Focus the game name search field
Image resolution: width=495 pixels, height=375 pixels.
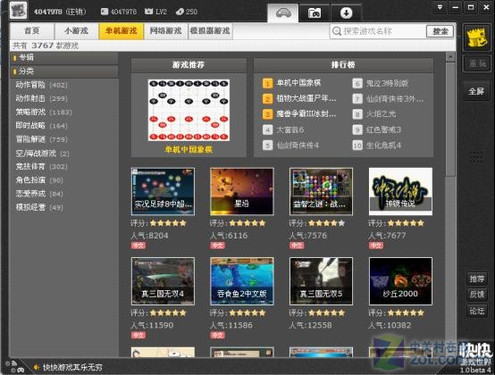click(x=378, y=31)
